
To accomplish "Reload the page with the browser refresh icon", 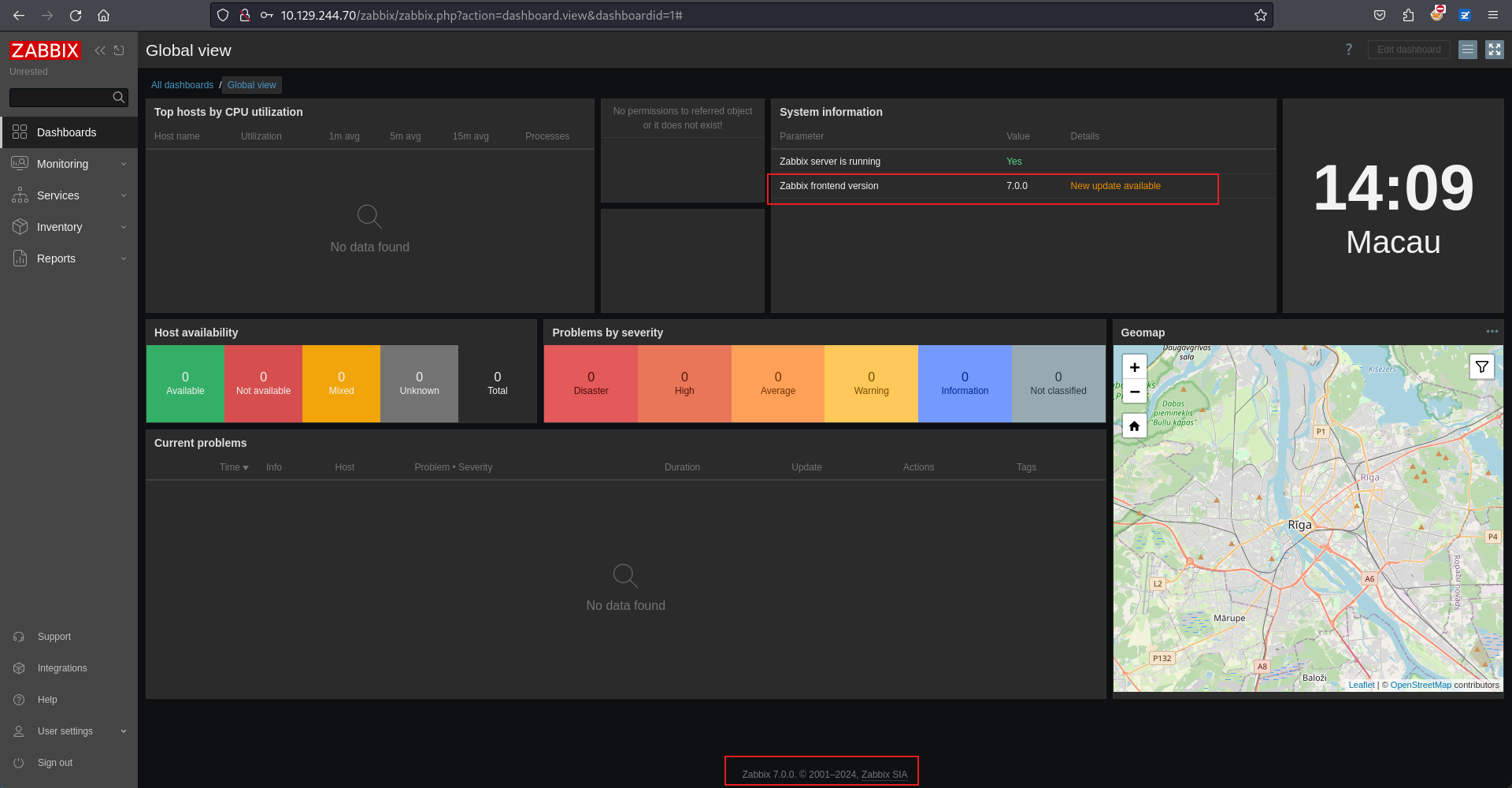I will coord(76,15).
